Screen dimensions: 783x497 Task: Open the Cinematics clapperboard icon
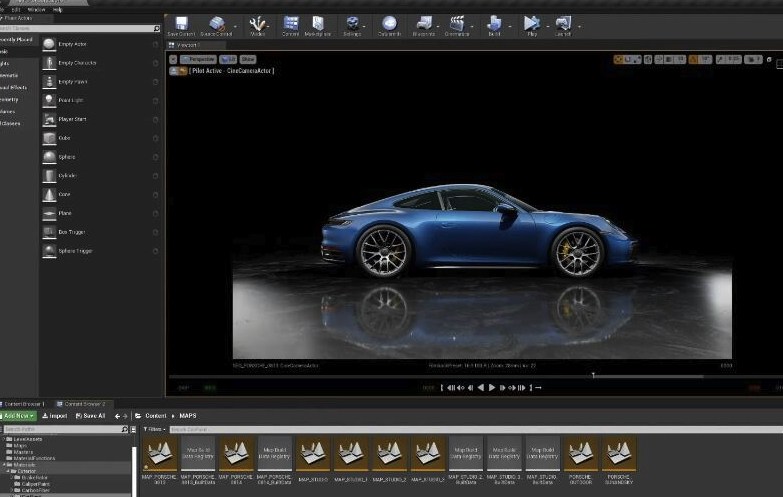[x=457, y=23]
